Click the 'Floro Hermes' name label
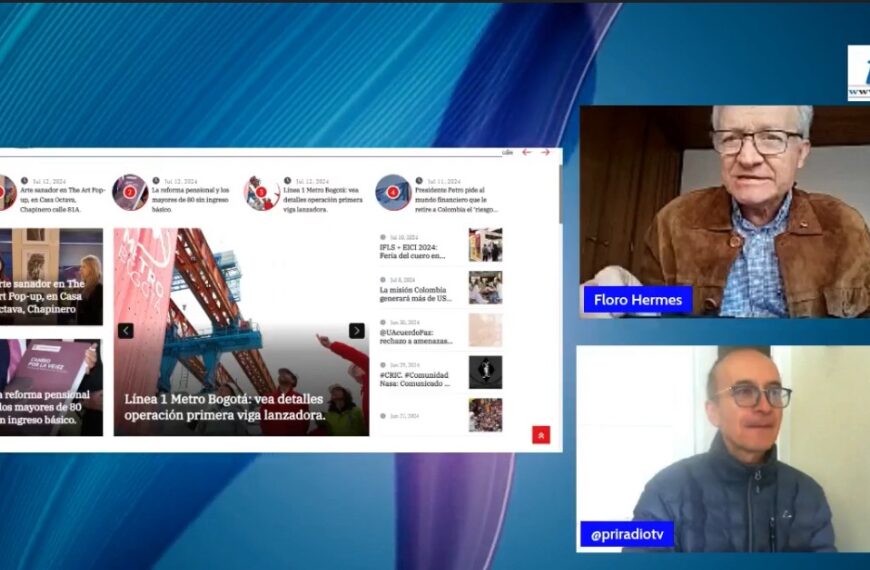 pos(638,300)
